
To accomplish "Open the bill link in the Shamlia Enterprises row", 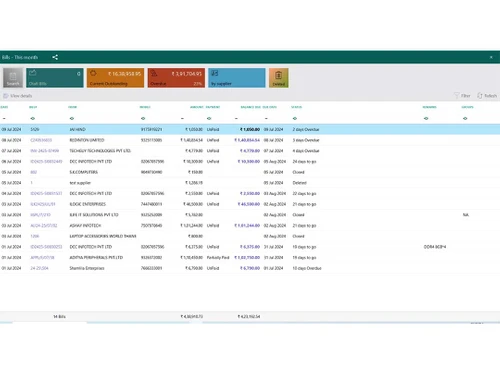I will tap(39, 268).
